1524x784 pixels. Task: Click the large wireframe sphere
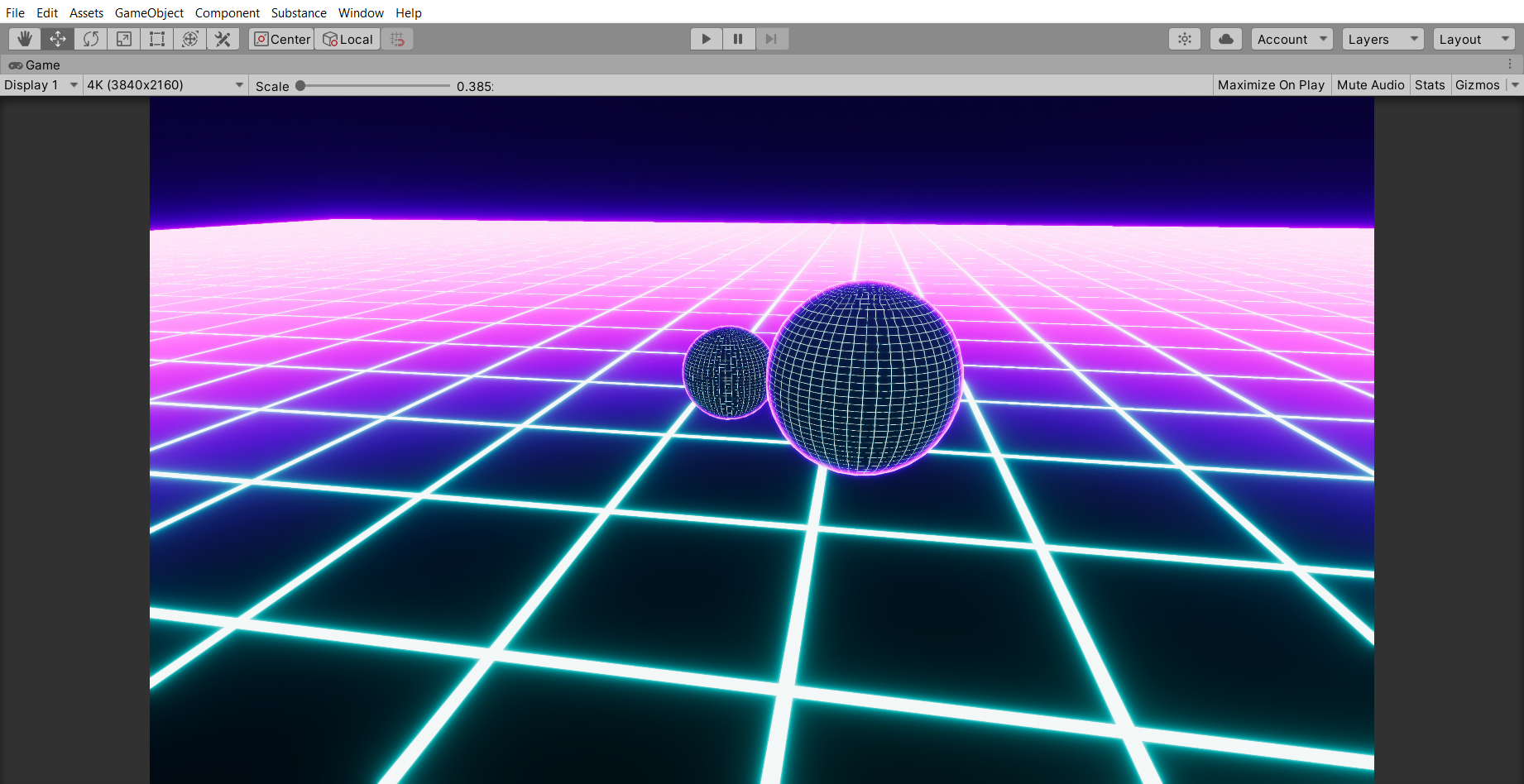[x=865, y=378]
